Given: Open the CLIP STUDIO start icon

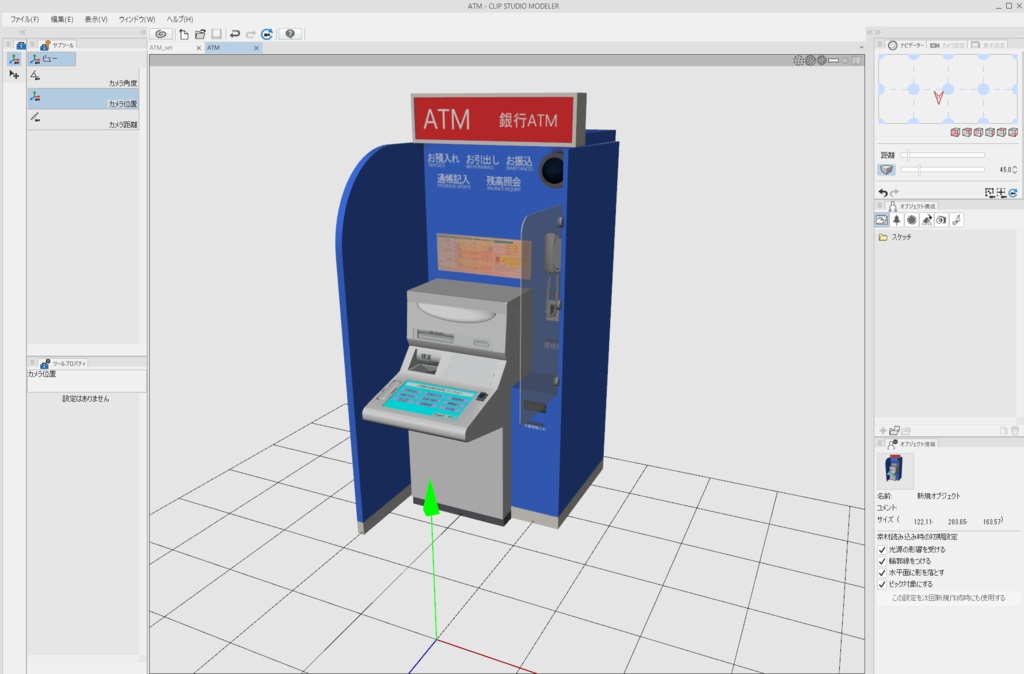Looking at the screenshot, I should click(160, 33).
